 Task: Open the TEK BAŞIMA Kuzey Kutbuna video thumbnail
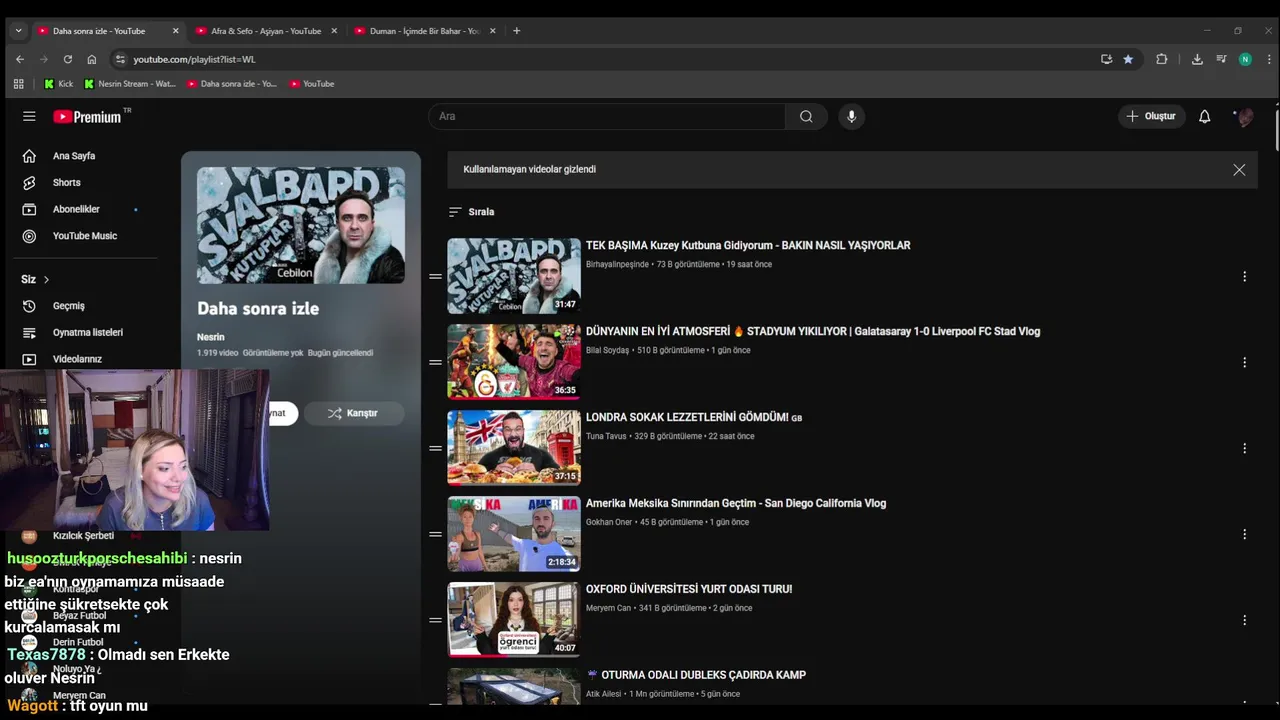pos(514,276)
